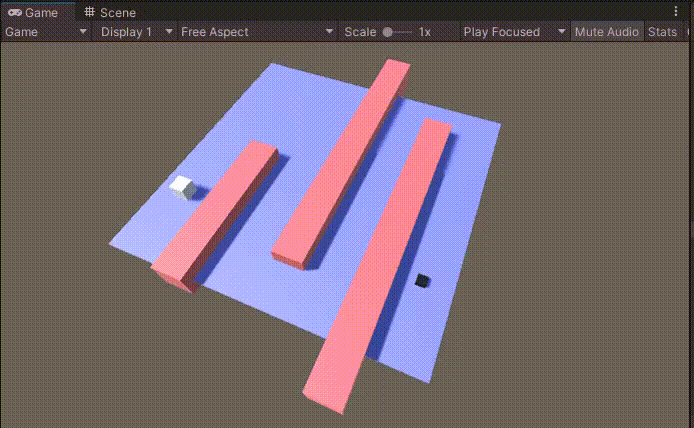Toggle the Mute Audio button

tap(607, 32)
